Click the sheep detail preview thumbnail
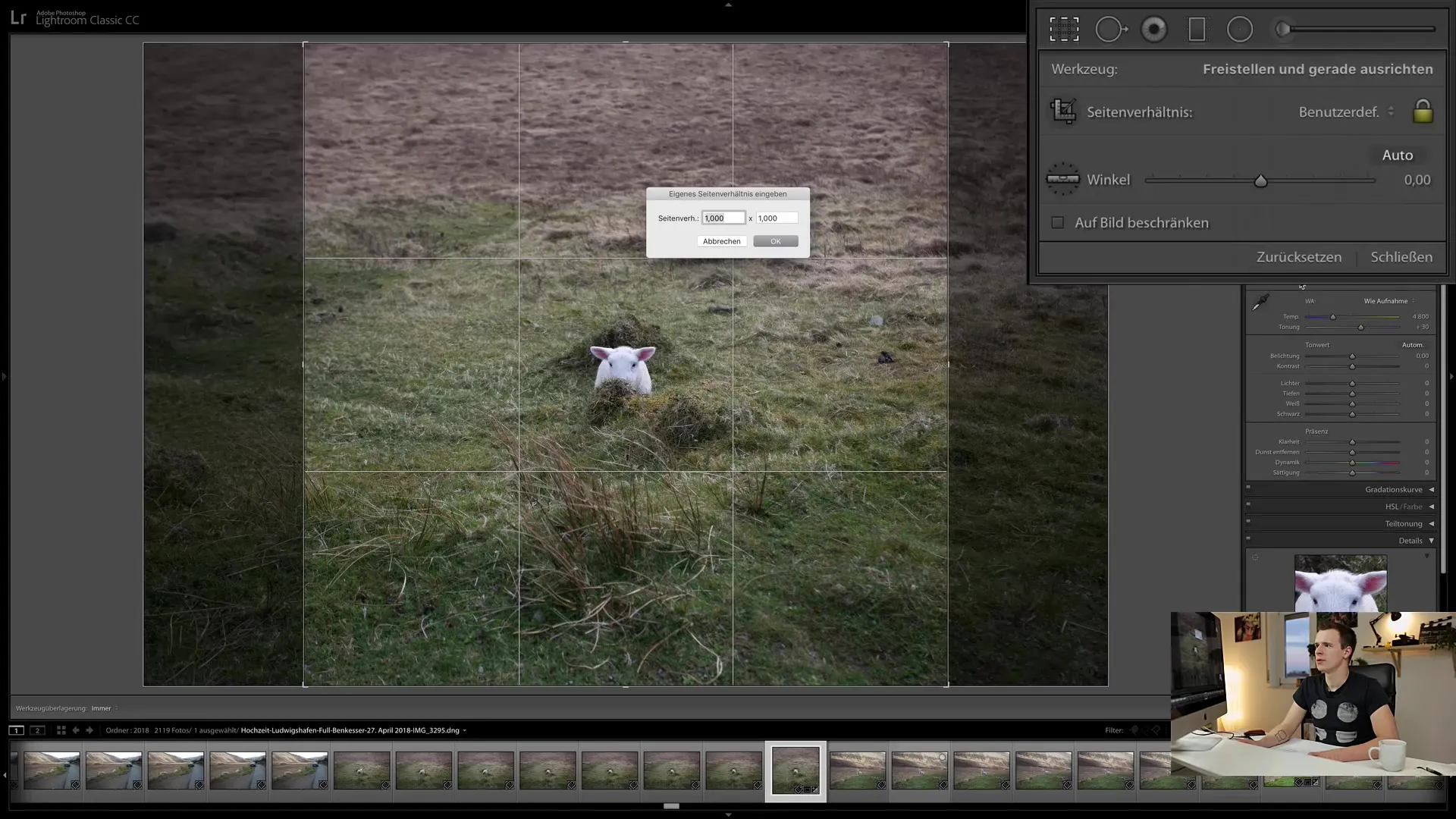 point(1340,583)
